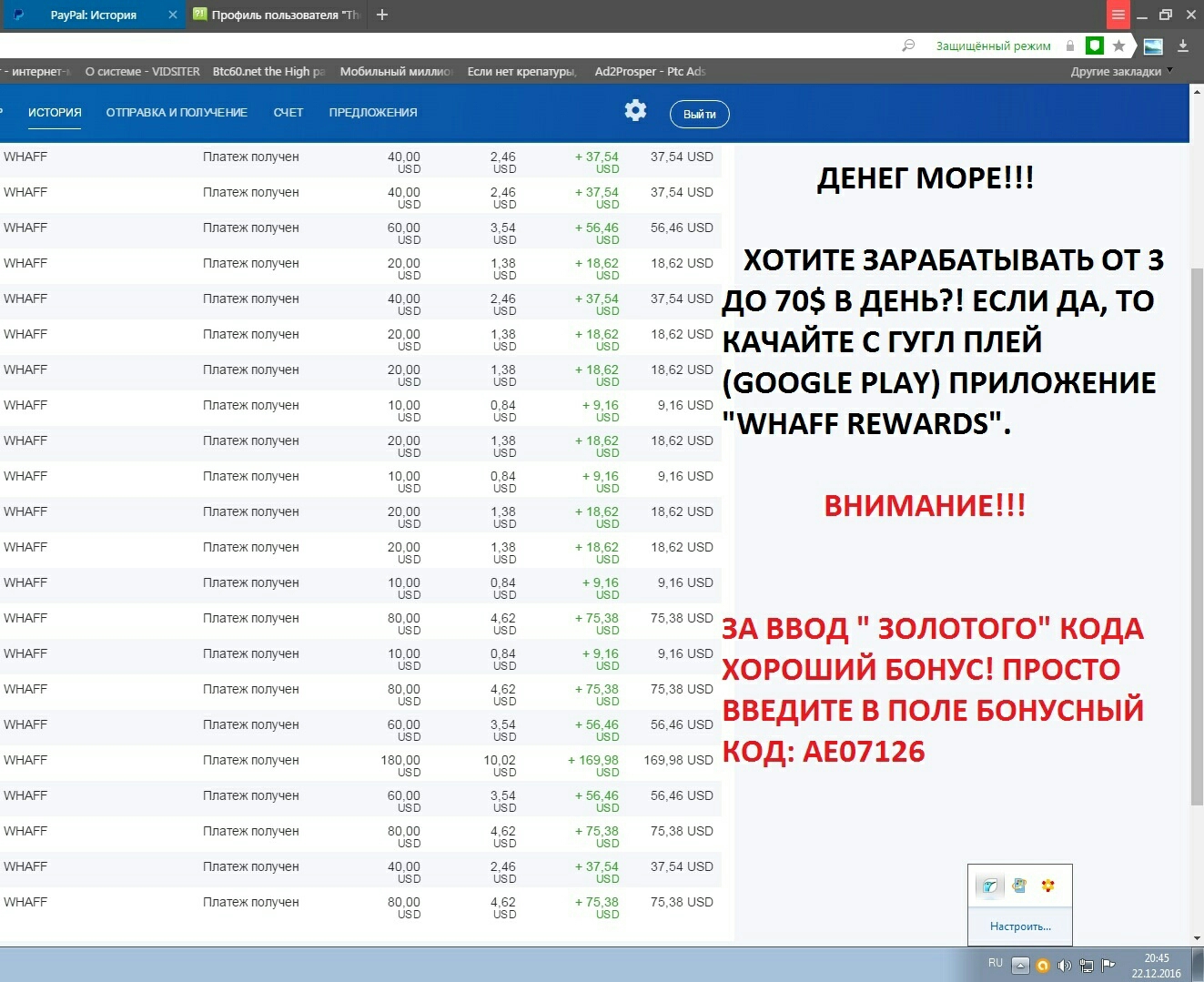Switch to the PayPal: История tab

click(94, 15)
